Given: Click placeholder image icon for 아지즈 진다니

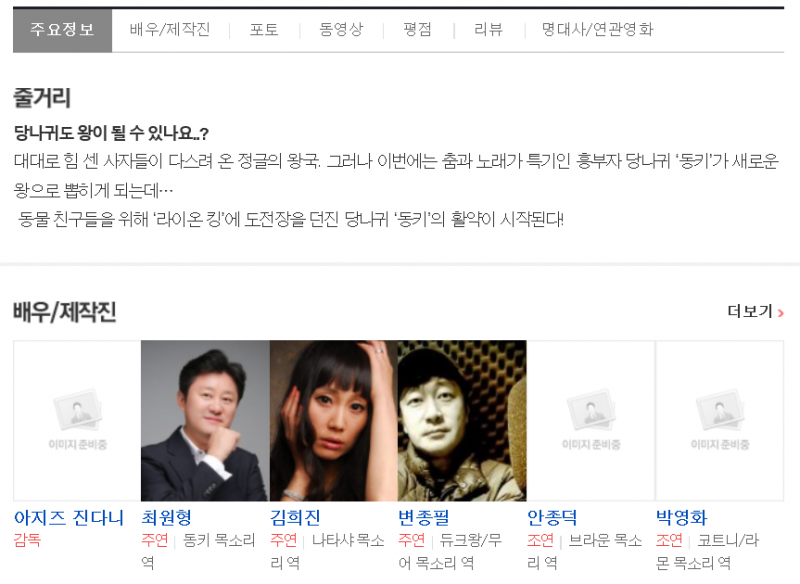Looking at the screenshot, I should 78,420.
